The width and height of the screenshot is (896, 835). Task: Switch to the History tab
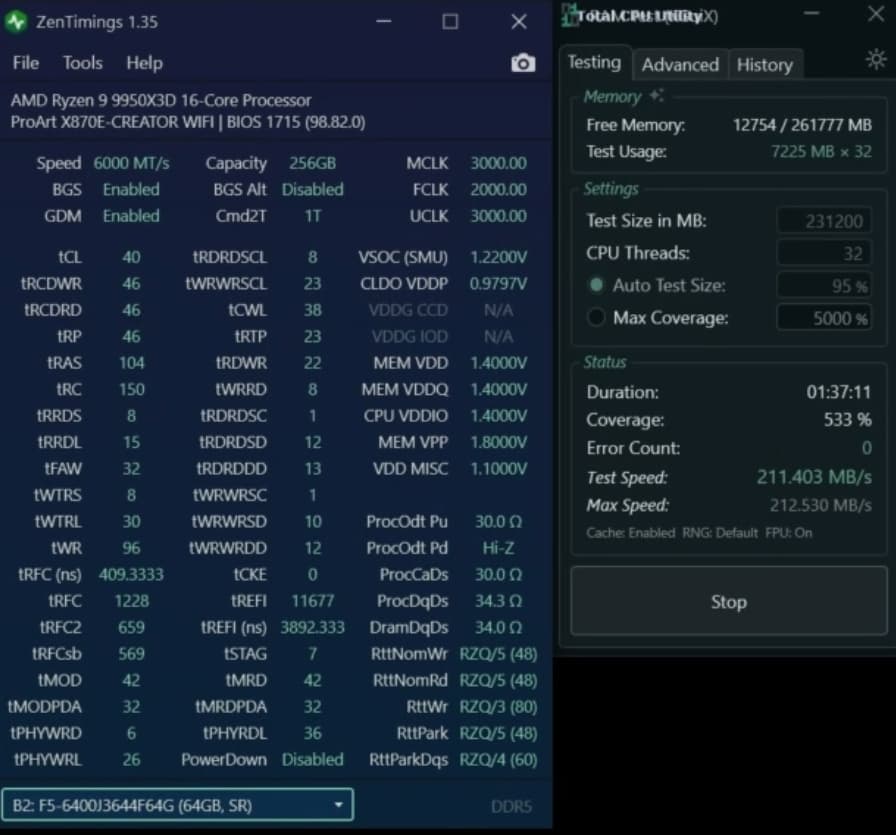click(765, 65)
